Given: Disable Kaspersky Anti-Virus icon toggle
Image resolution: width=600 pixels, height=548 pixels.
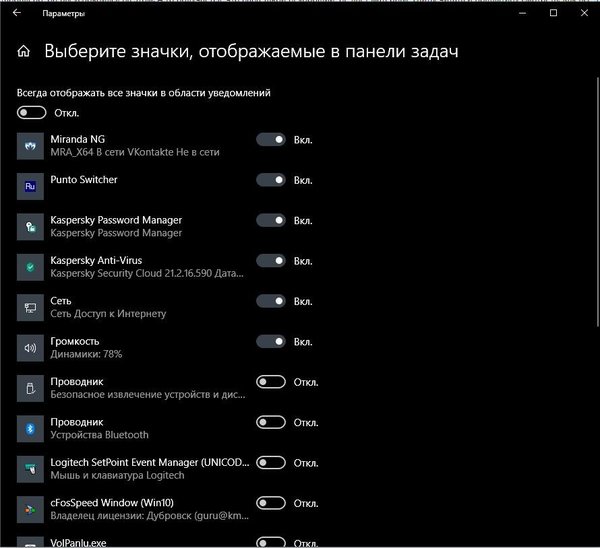Looking at the screenshot, I should click(271, 261).
